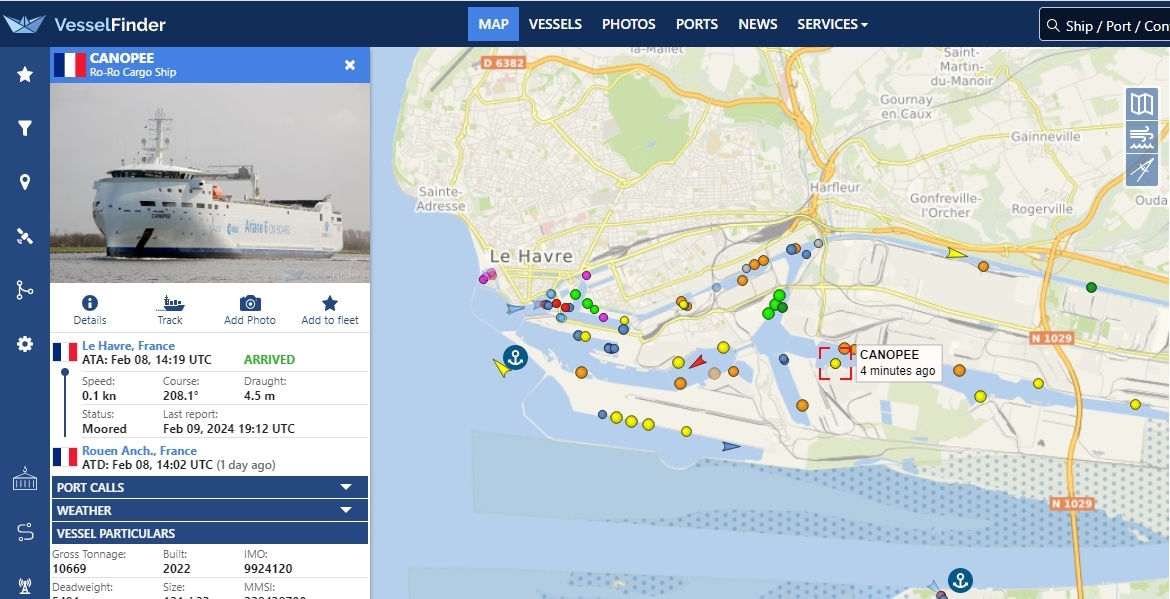This screenshot has height=599, width=1170.
Task: Expand the WEATHER section
Action: pos(210,510)
